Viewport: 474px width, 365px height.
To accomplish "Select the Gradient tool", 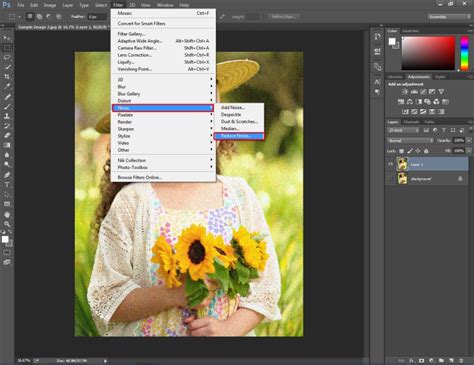I will (7, 145).
